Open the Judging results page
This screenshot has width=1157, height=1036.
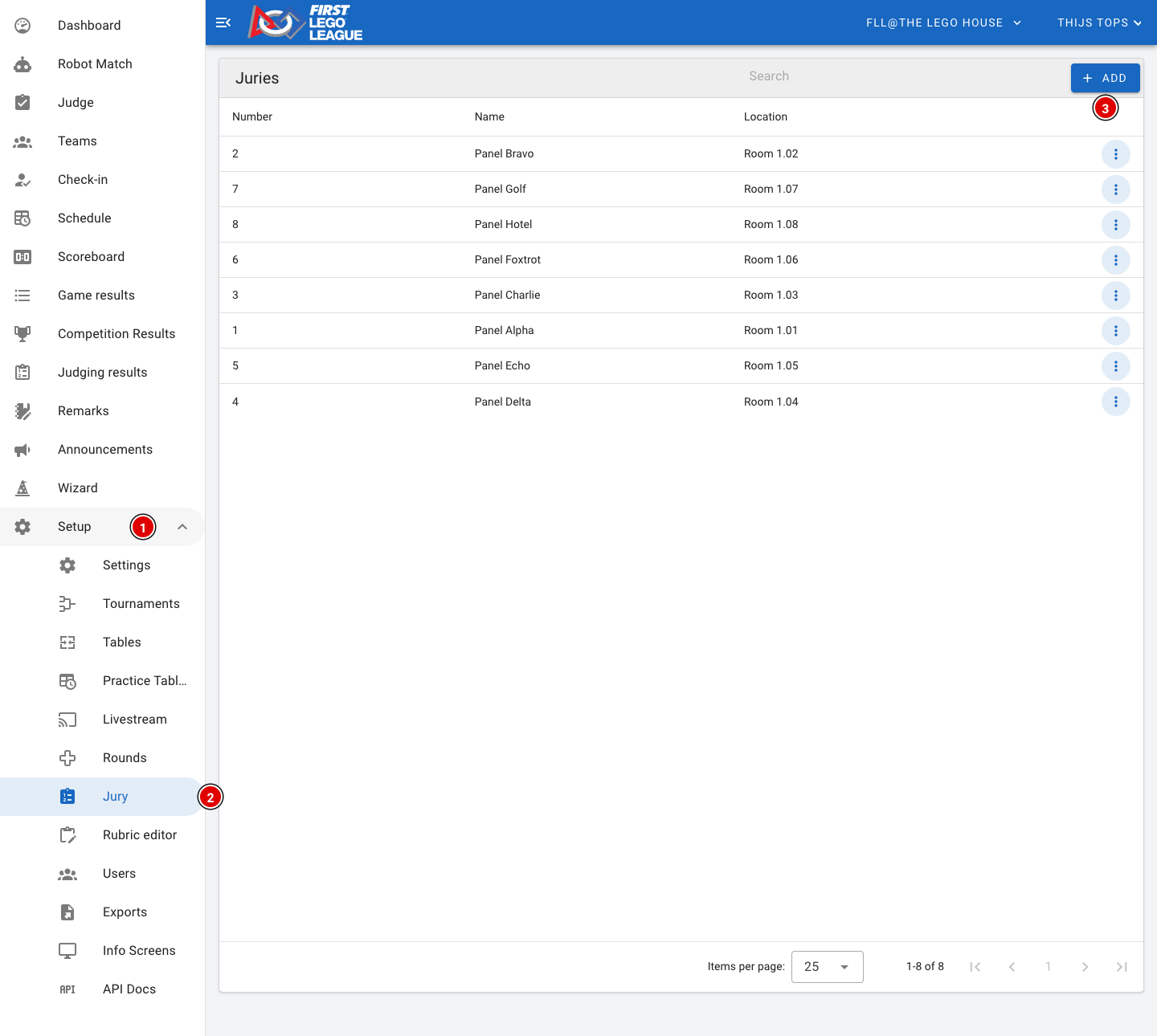tap(102, 373)
